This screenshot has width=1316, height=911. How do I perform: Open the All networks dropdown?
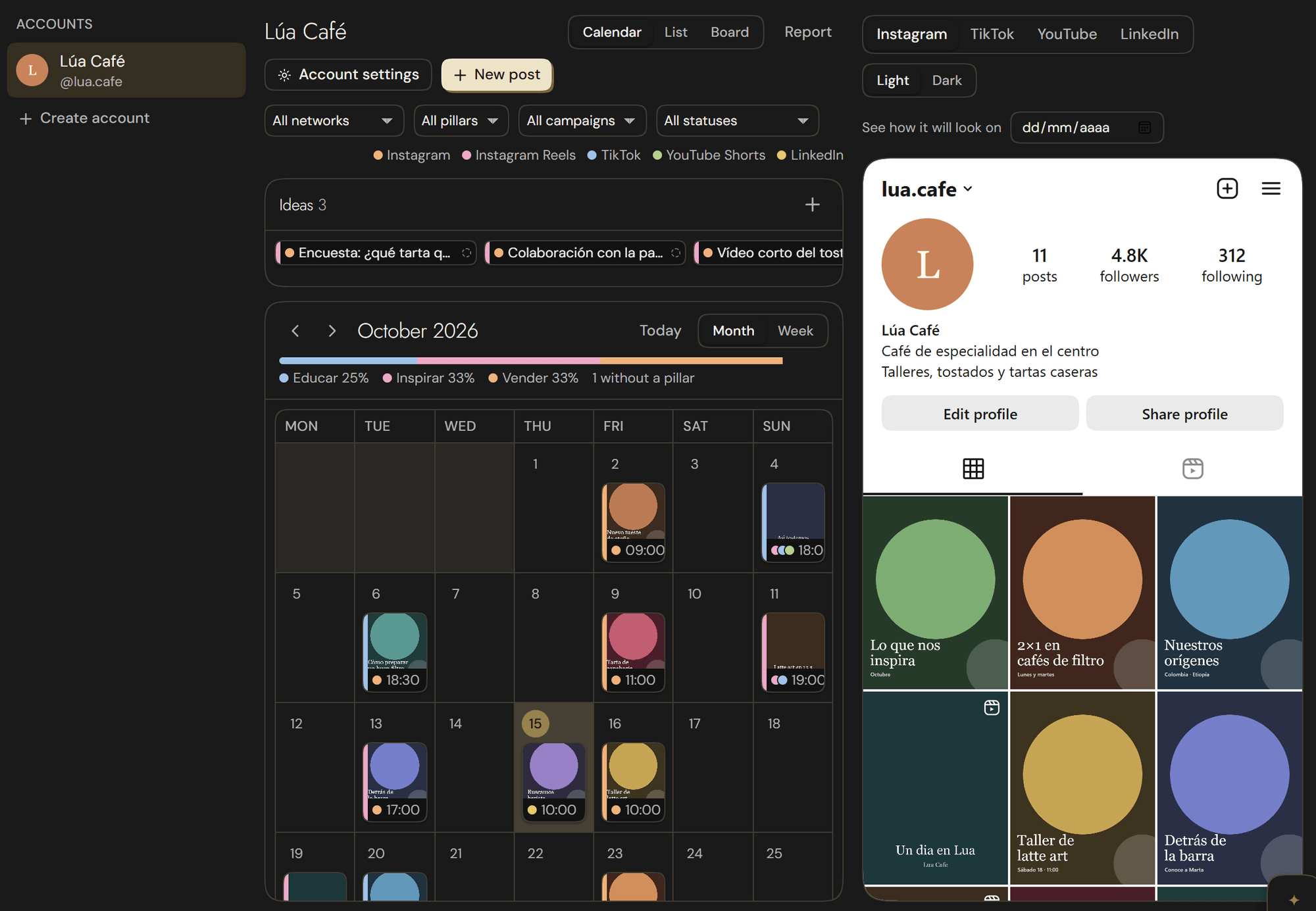coord(334,121)
